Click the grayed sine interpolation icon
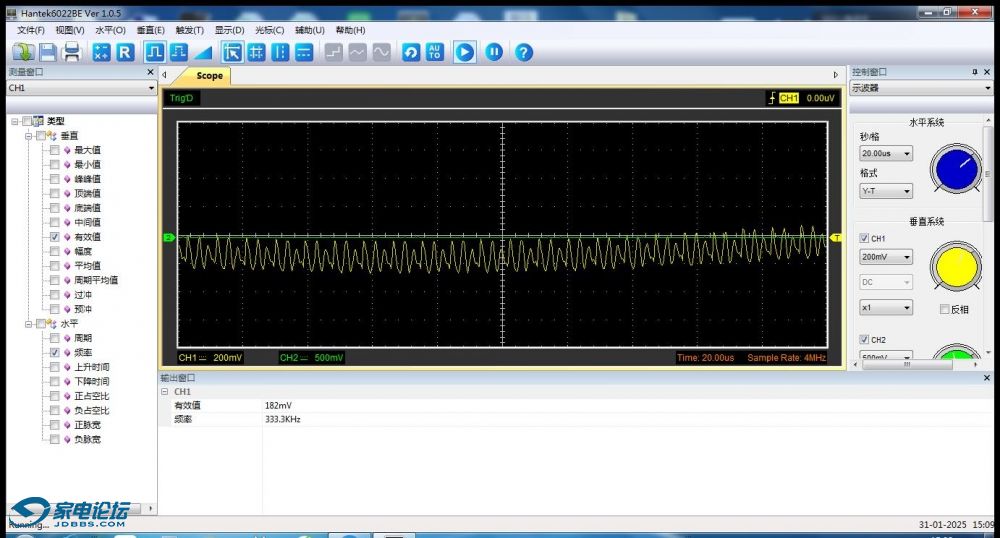The width and height of the screenshot is (1000, 538). [x=381, y=52]
